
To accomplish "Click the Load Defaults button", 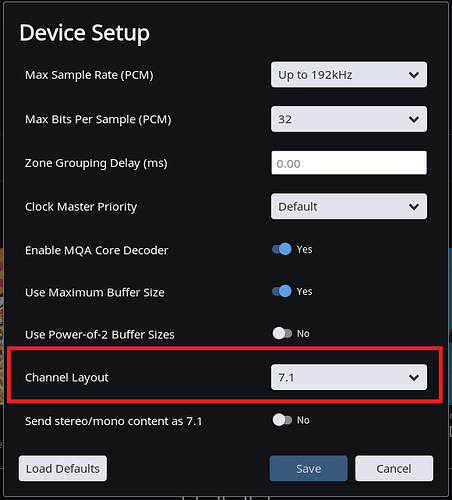I will click(63, 468).
